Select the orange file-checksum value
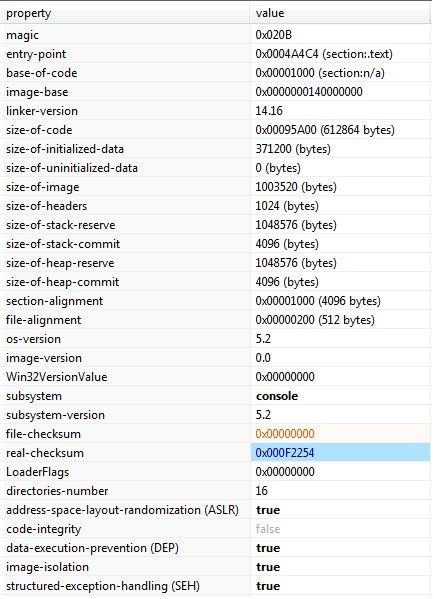434x599 pixels. coord(285,434)
